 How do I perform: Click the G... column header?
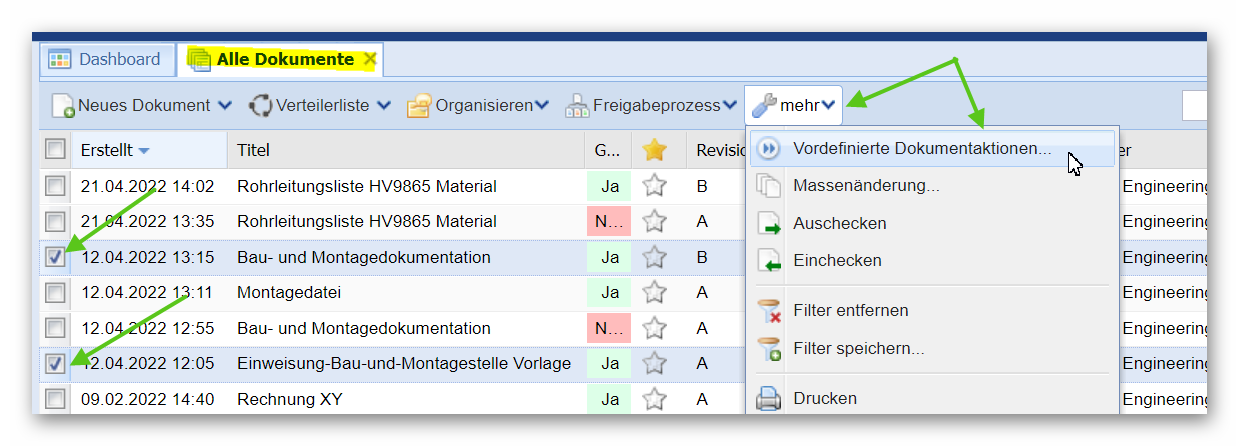(x=608, y=150)
